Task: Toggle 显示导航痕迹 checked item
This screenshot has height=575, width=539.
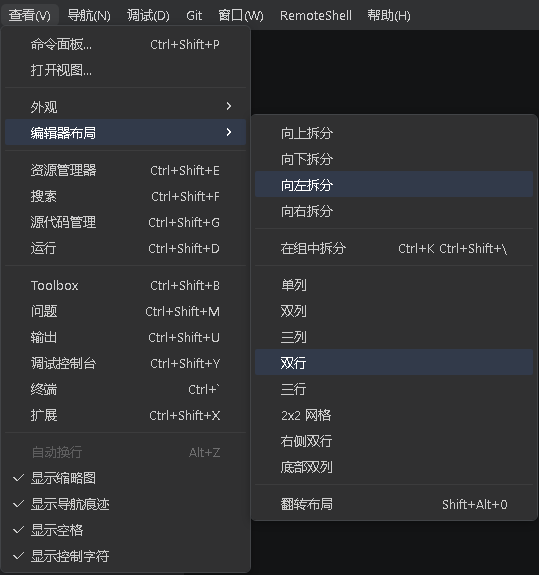Action: 125,504
